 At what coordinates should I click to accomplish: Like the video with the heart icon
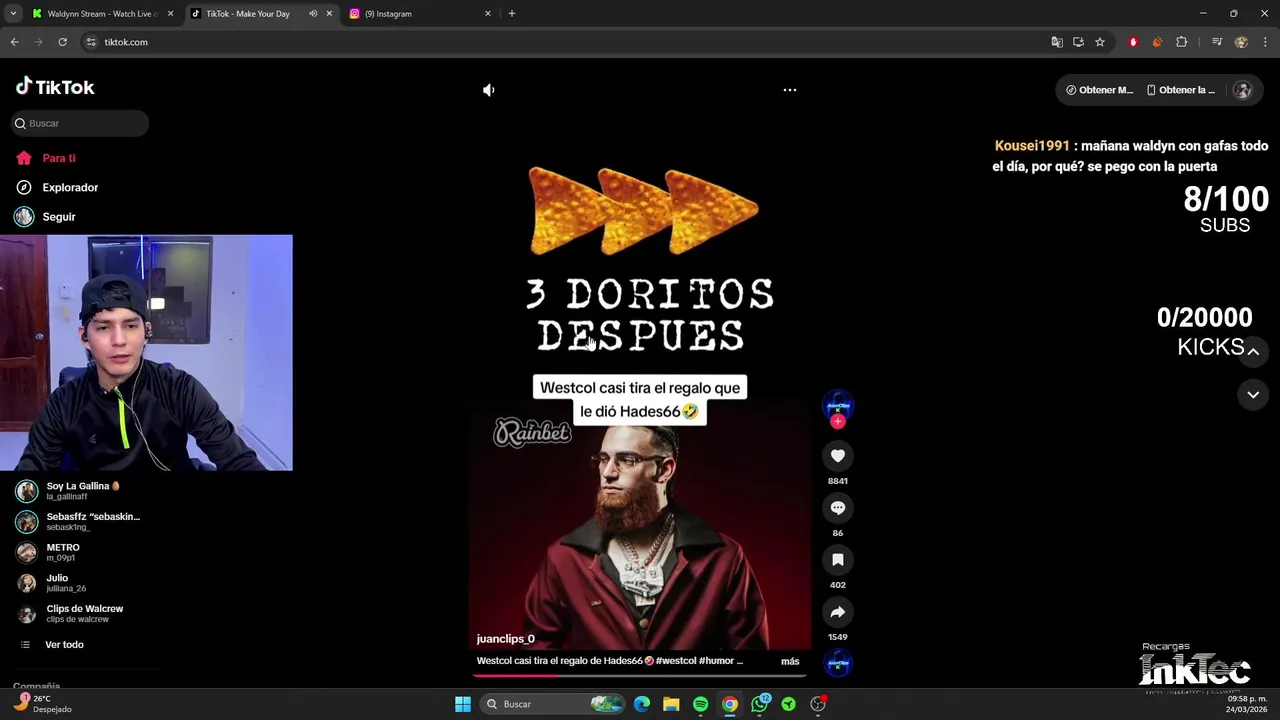tap(838, 456)
